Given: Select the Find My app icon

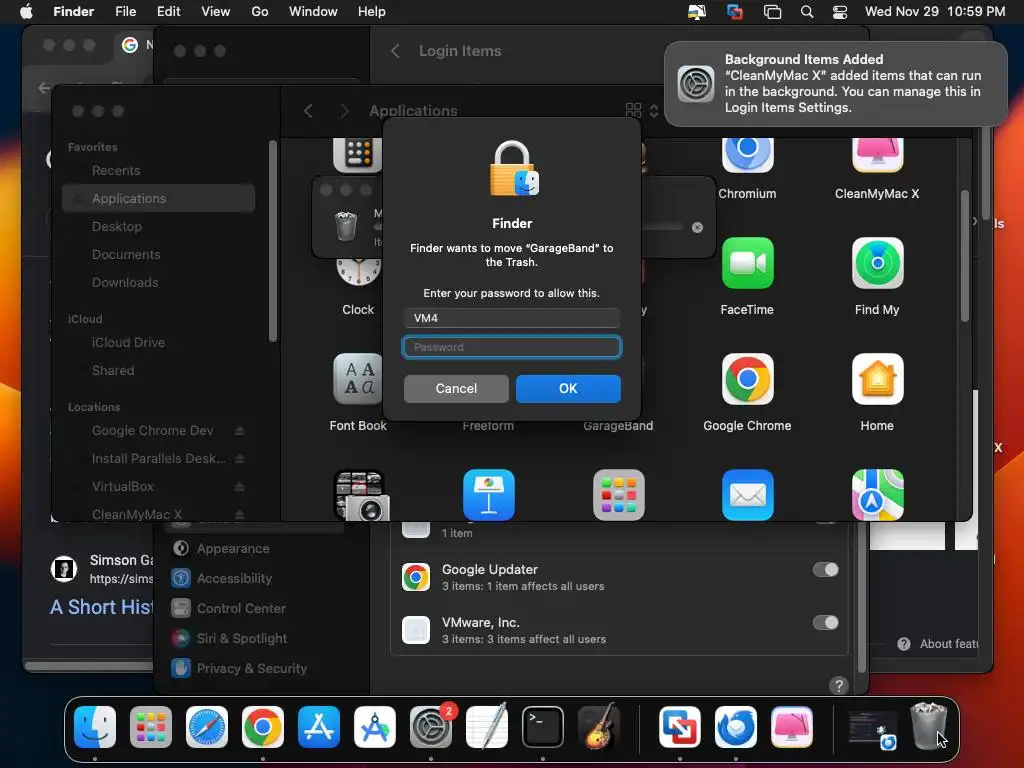Looking at the screenshot, I should [x=877, y=263].
